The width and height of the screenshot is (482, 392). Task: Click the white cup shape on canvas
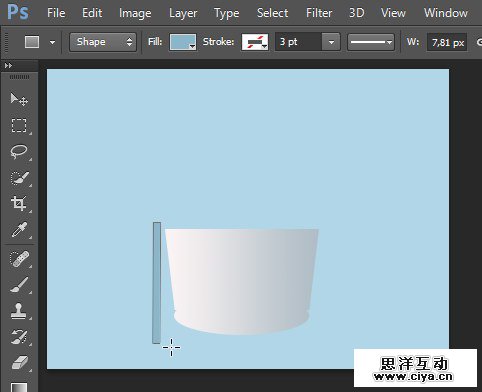[x=242, y=281]
